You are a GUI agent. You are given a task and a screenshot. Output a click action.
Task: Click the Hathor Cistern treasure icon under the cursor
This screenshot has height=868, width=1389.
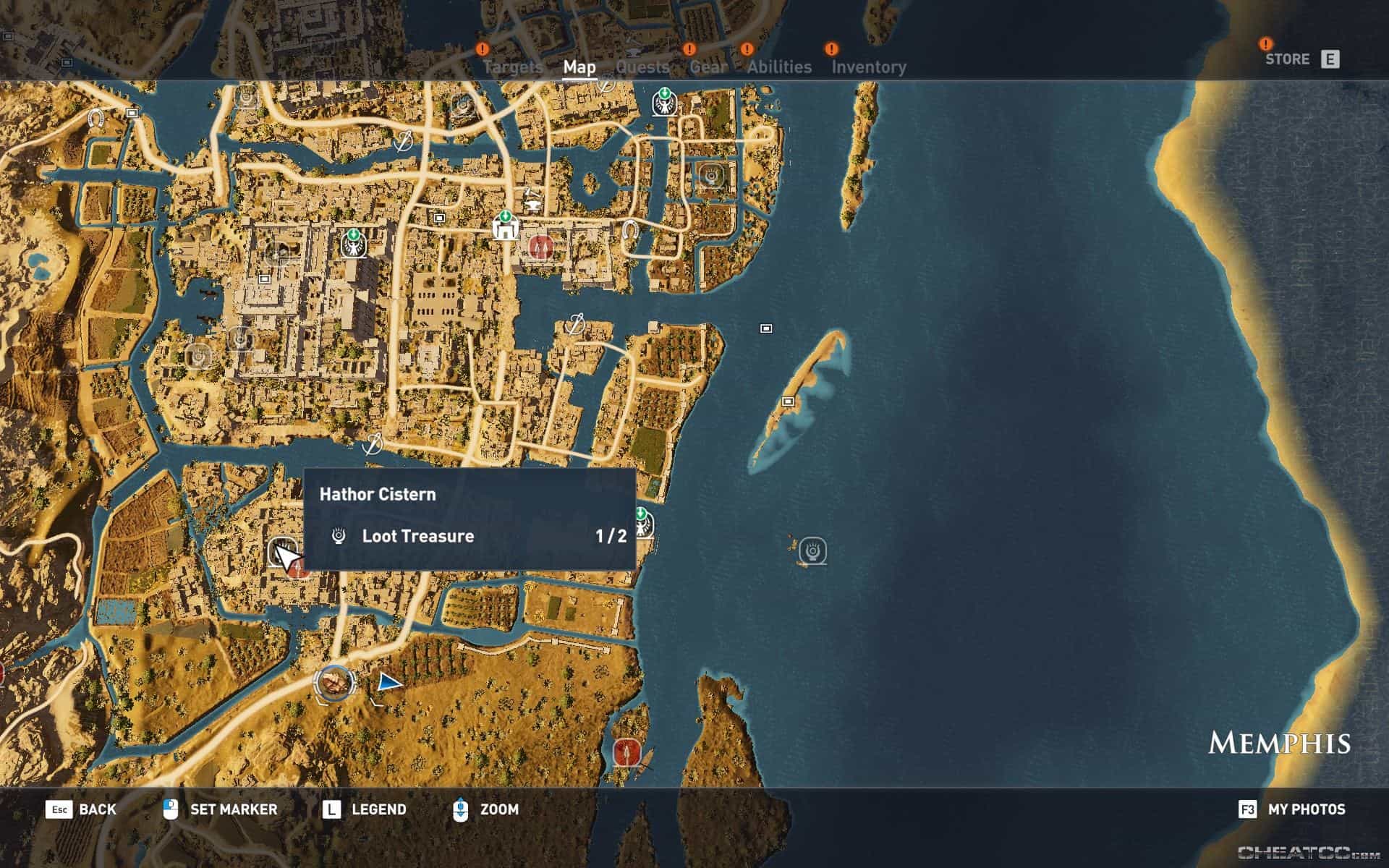click(x=283, y=551)
